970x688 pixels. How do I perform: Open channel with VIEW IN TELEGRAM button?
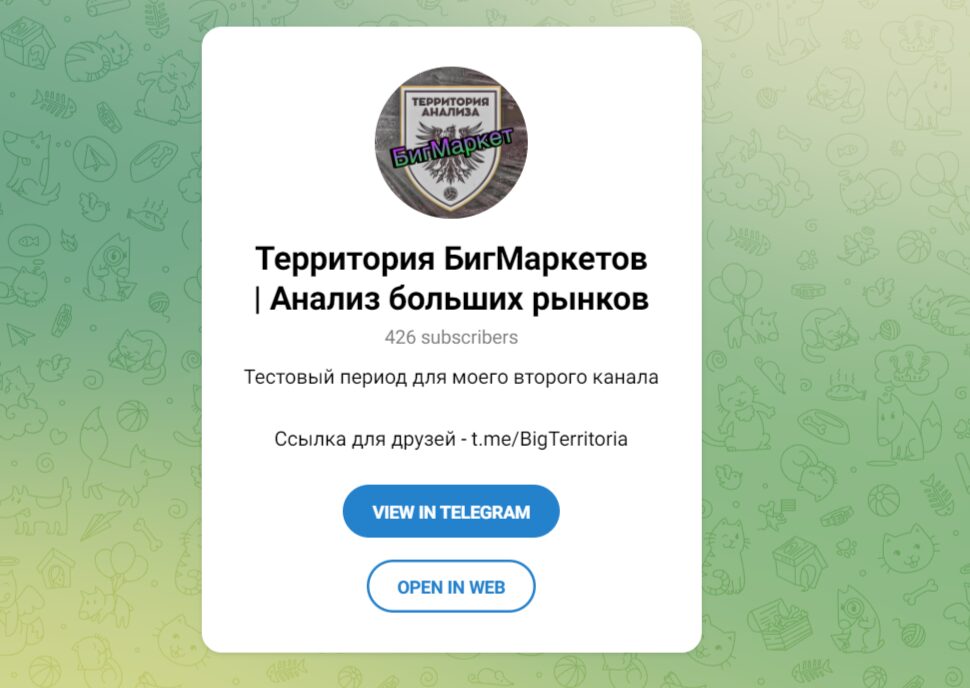coord(451,512)
